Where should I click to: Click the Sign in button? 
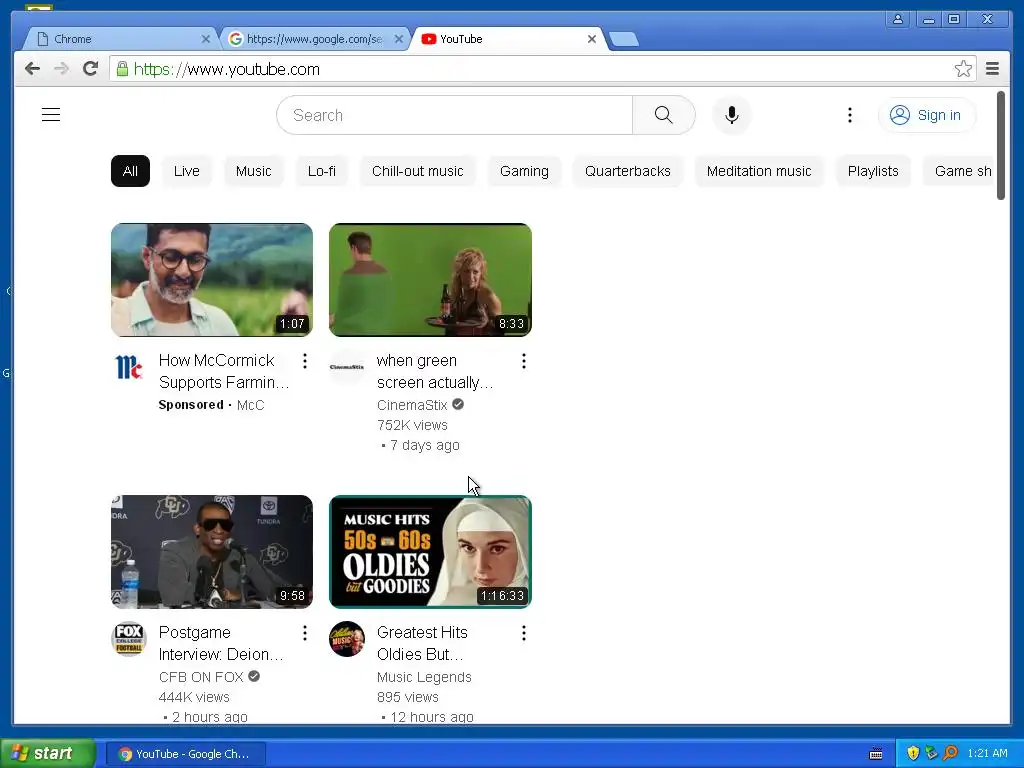(926, 115)
